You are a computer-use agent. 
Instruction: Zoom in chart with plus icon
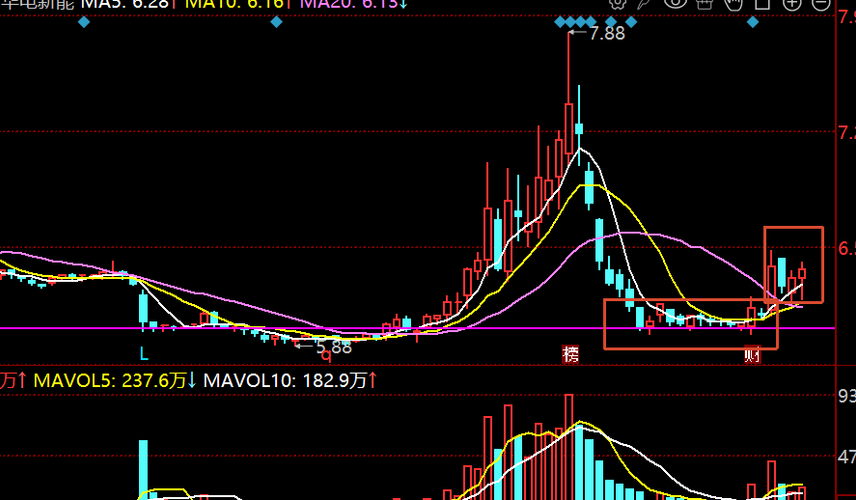[x=792, y=4]
